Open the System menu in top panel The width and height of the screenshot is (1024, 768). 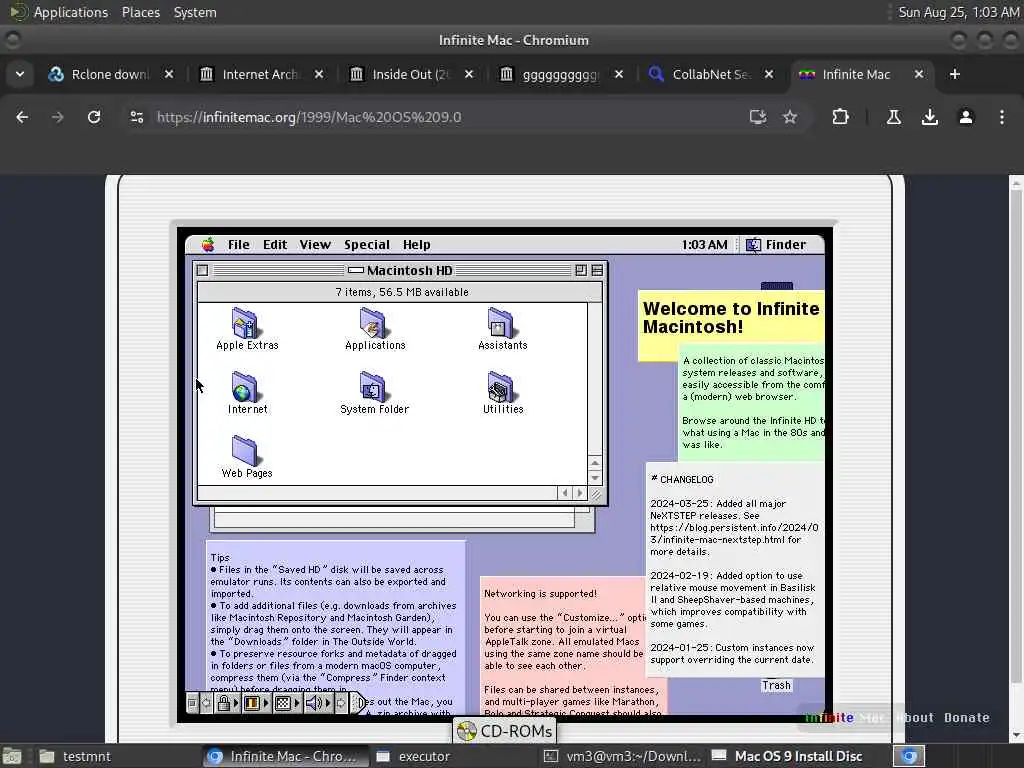click(195, 12)
